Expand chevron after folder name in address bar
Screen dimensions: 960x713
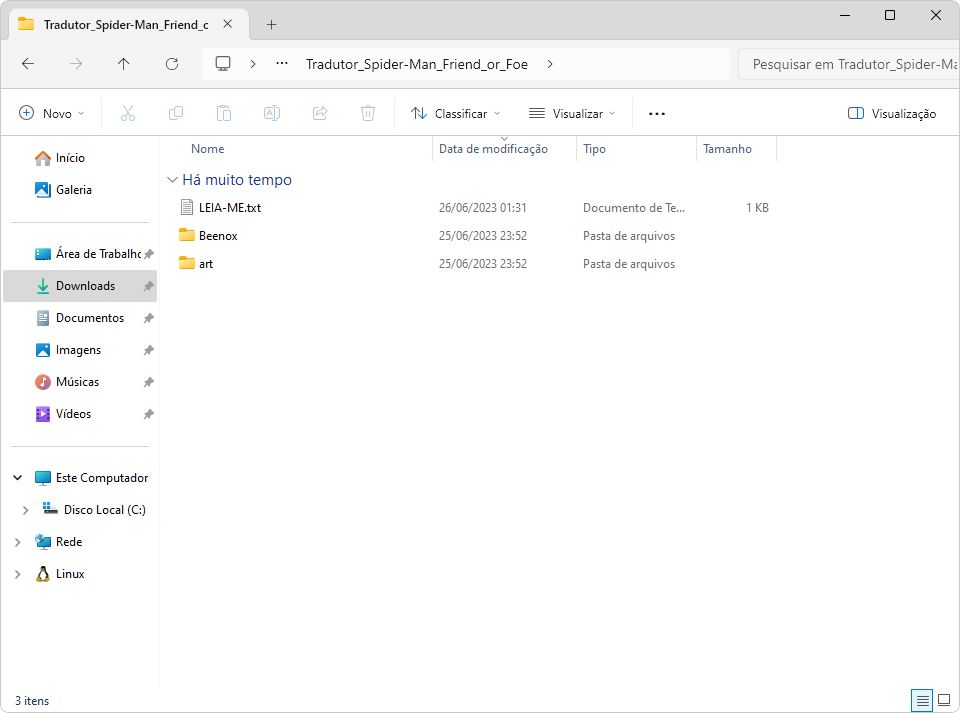(550, 64)
